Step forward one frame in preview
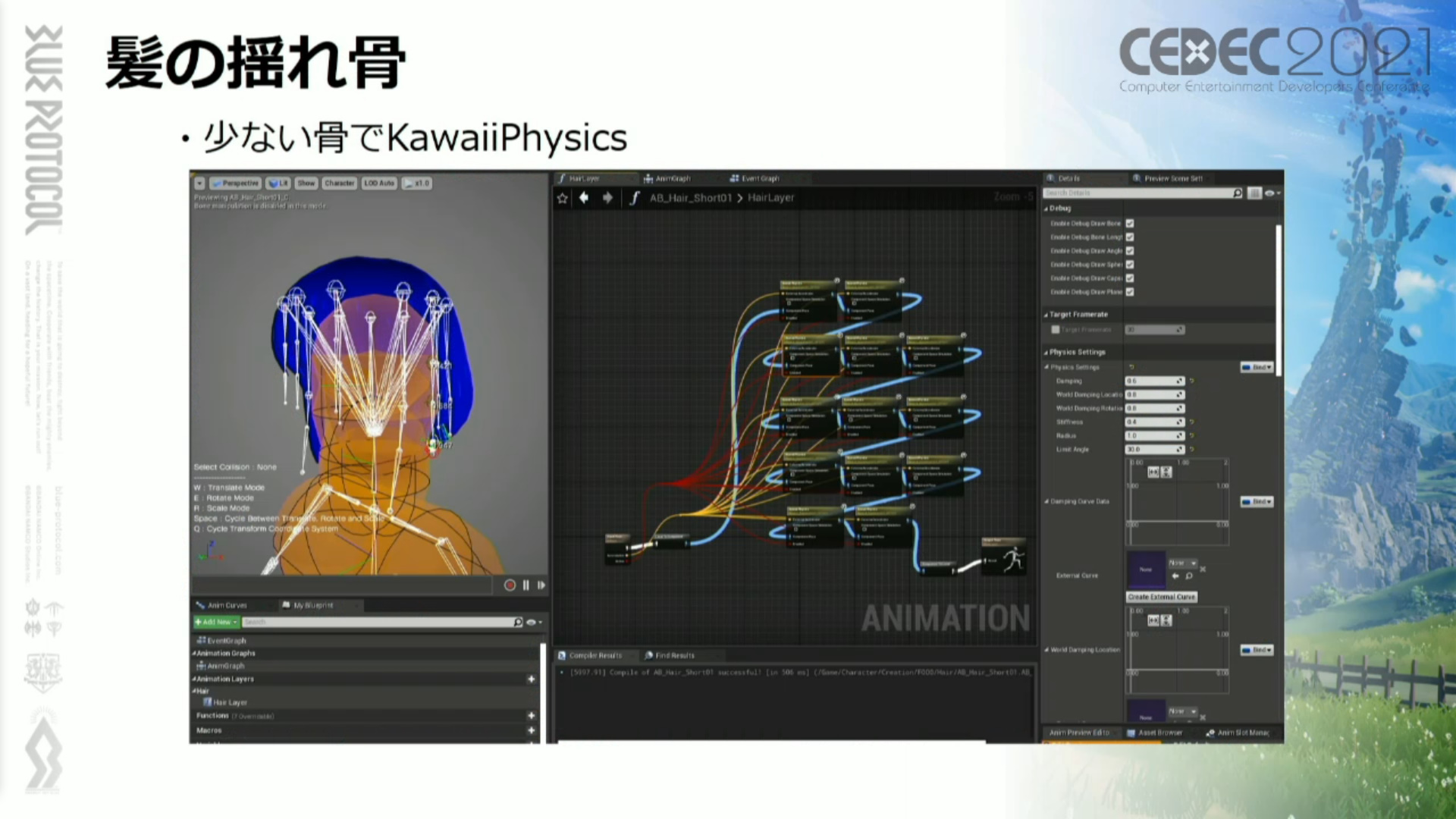This screenshot has height=819, width=1456. pyautogui.click(x=541, y=585)
